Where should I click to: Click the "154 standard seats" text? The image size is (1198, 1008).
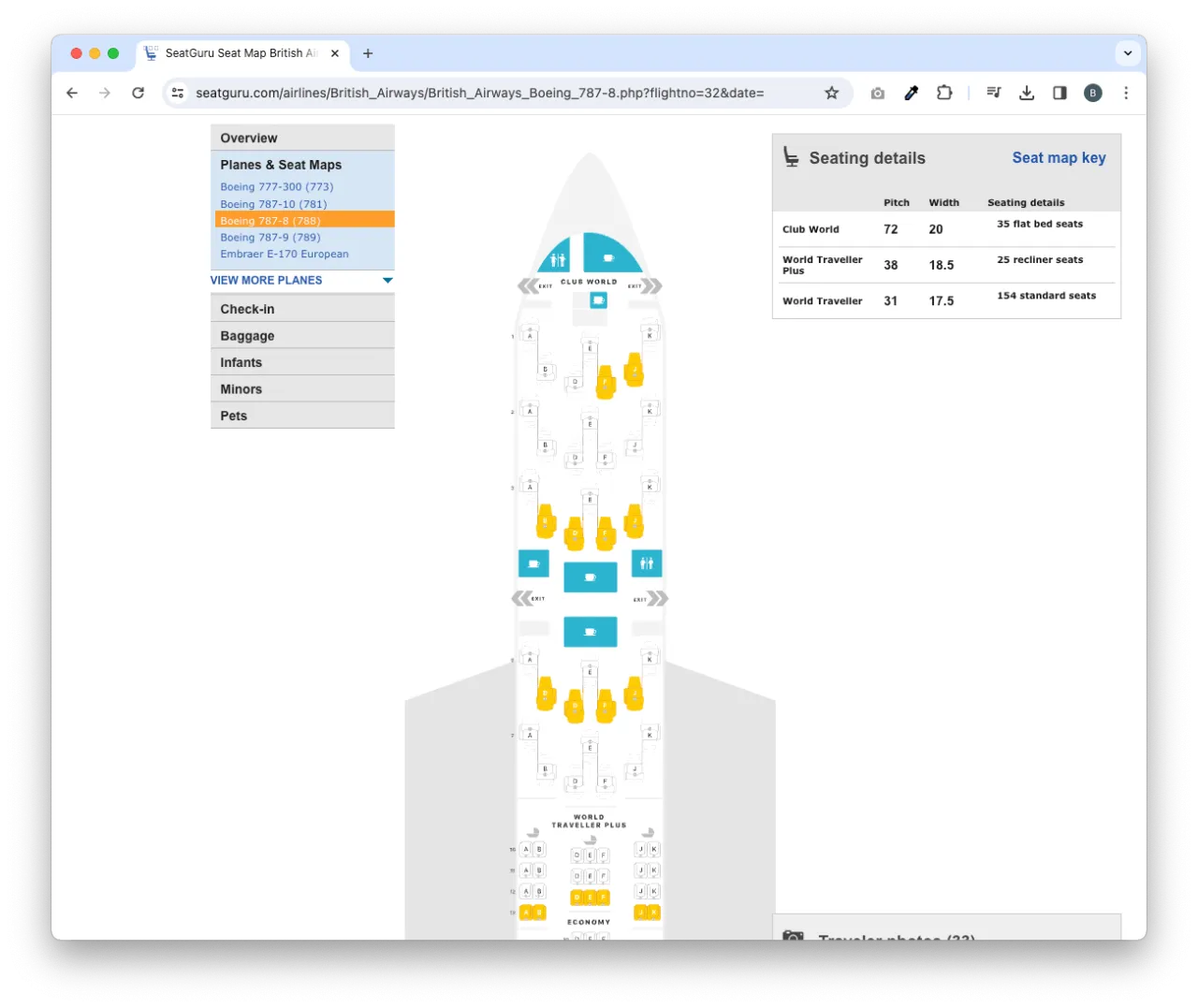[x=1046, y=296]
